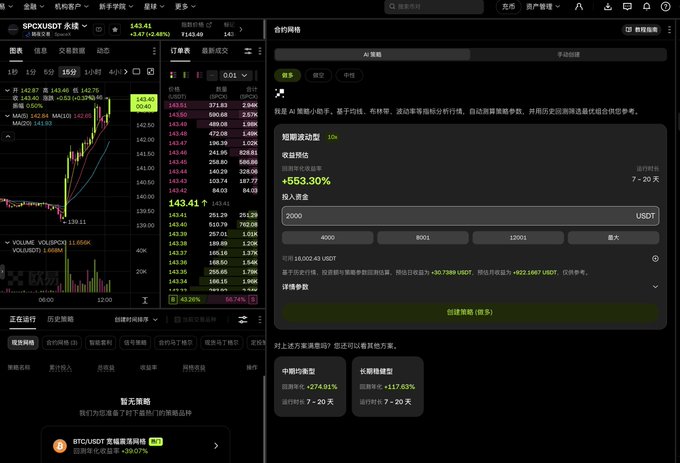Open the chat support icon
This screenshot has width=680, height=463.
[627, 7]
